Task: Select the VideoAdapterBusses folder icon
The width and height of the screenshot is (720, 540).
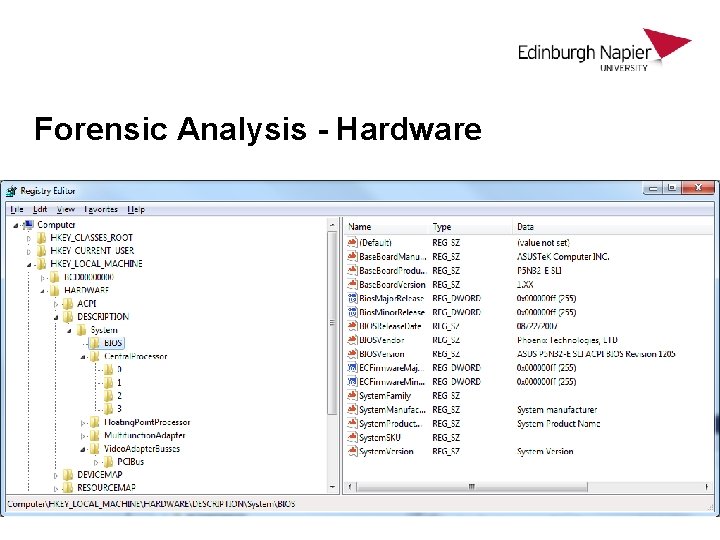Action: (95, 449)
